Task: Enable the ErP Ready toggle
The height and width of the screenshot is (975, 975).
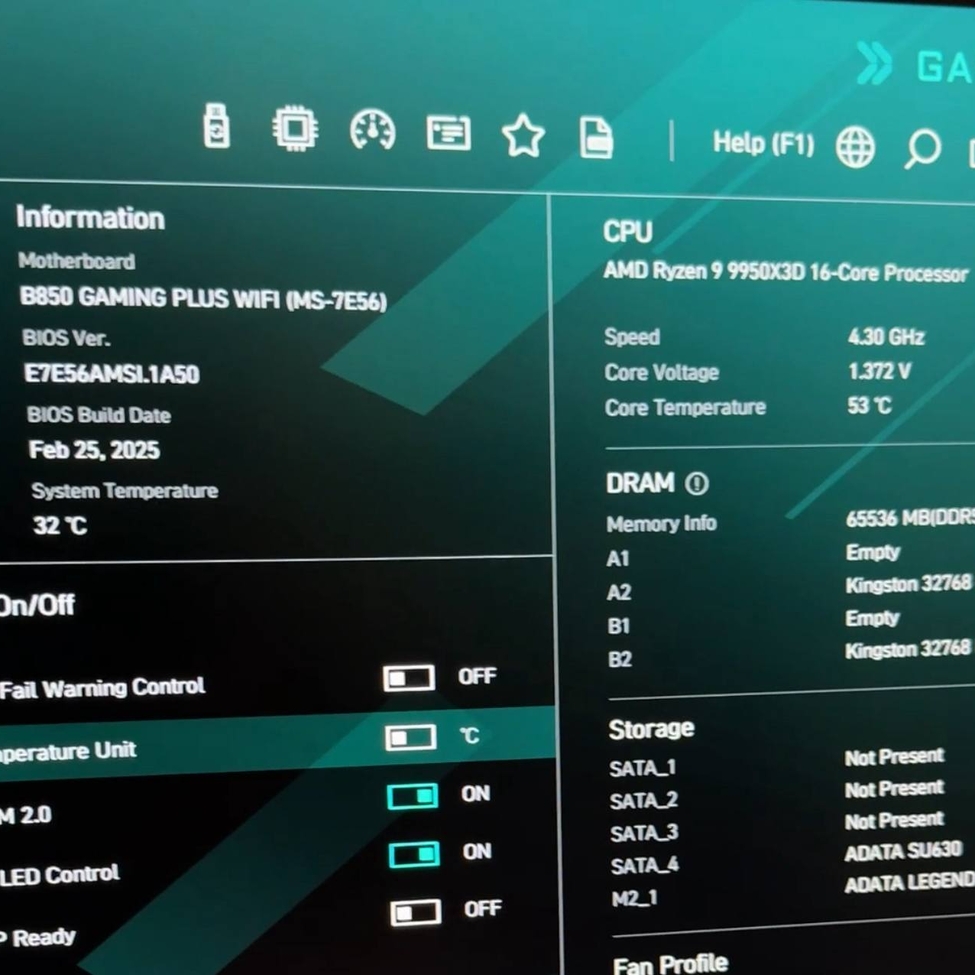Action: coord(415,912)
